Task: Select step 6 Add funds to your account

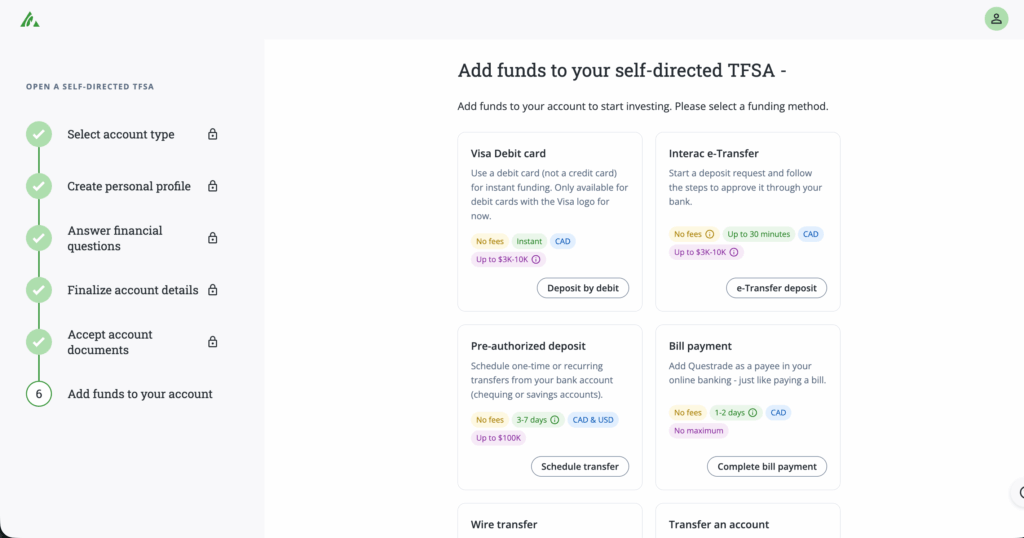Action: pos(140,394)
